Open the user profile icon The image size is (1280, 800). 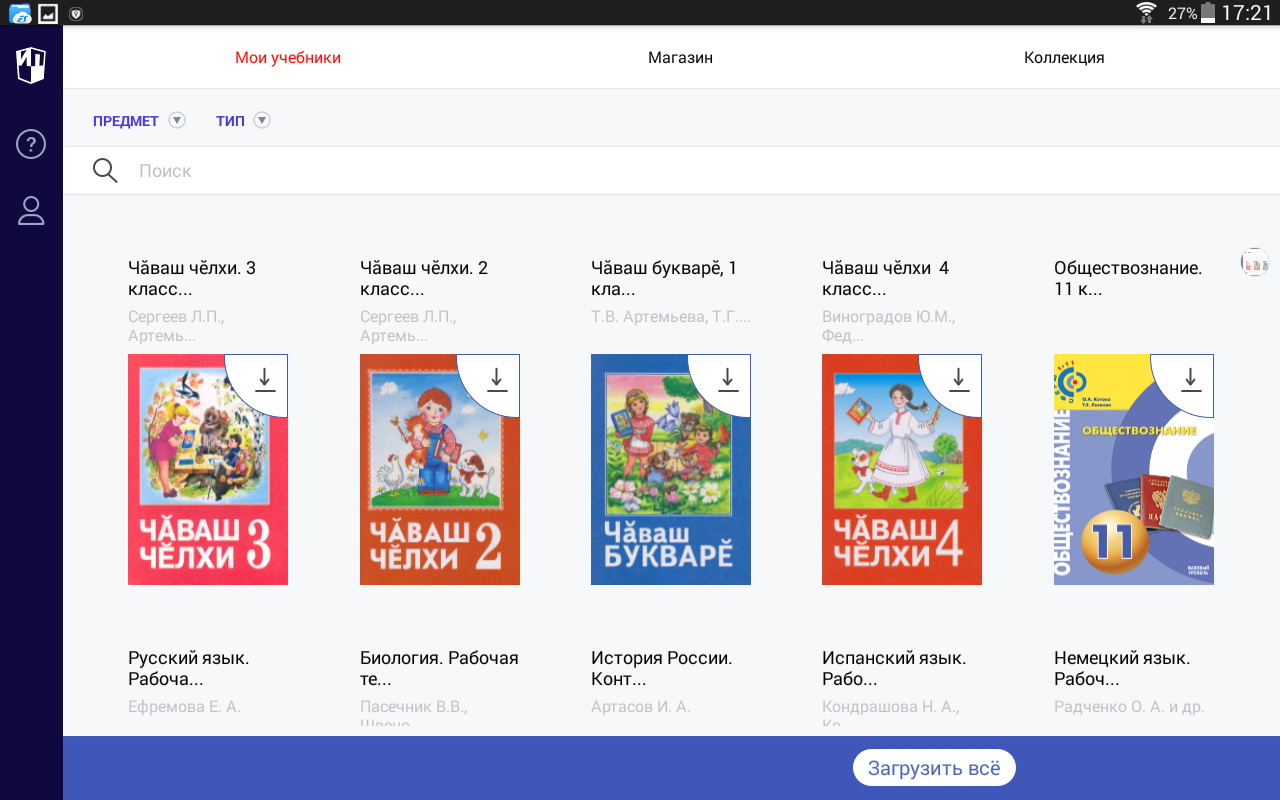click(x=31, y=211)
